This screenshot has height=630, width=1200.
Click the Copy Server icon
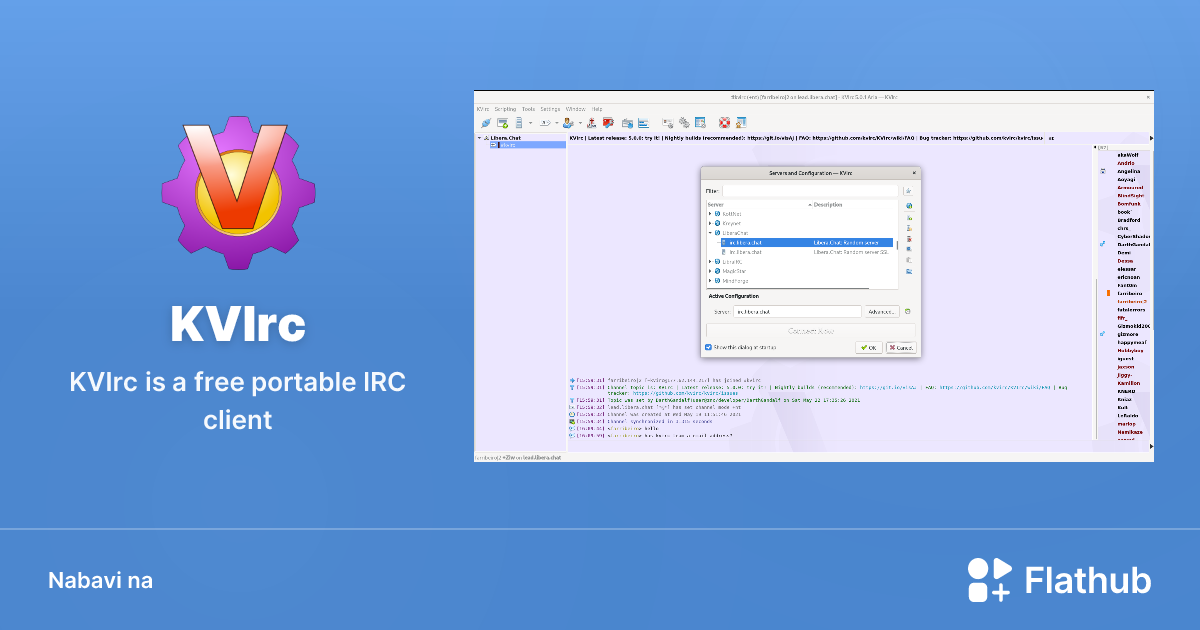(908, 250)
